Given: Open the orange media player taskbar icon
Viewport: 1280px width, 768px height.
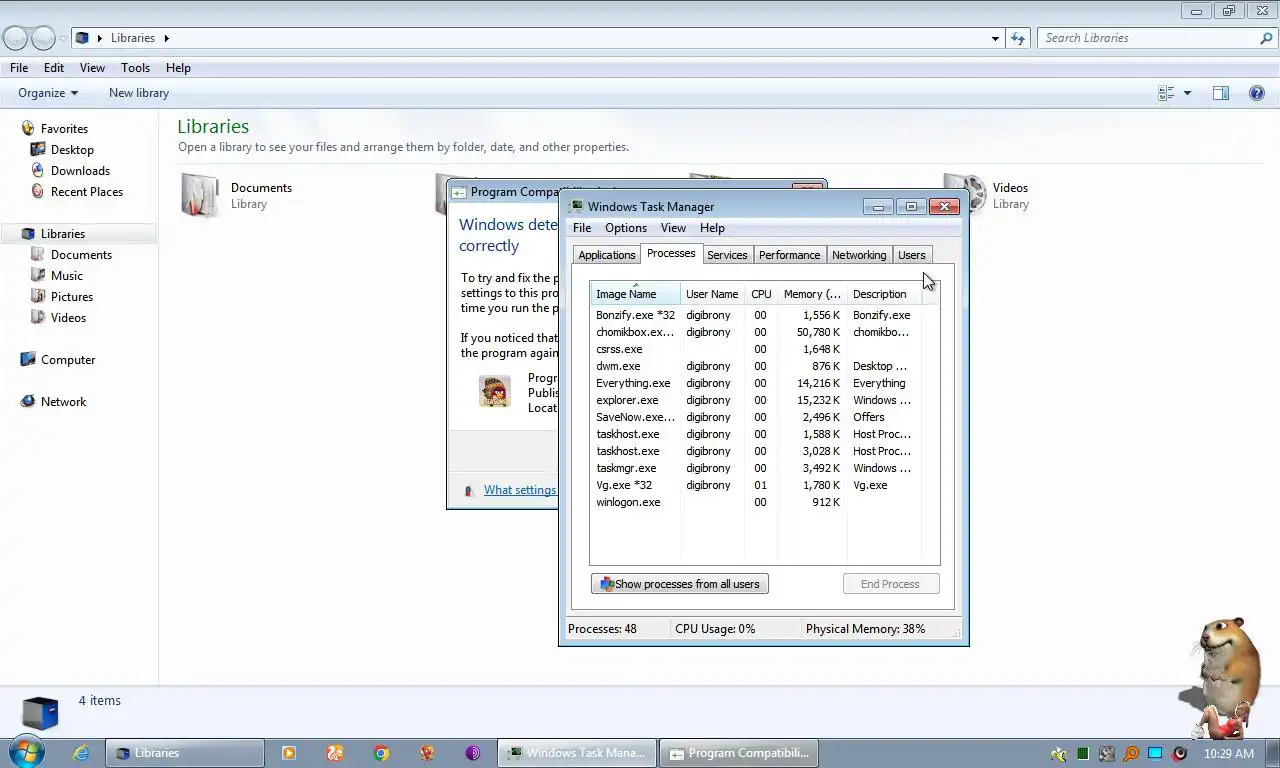Looking at the screenshot, I should coord(289,753).
